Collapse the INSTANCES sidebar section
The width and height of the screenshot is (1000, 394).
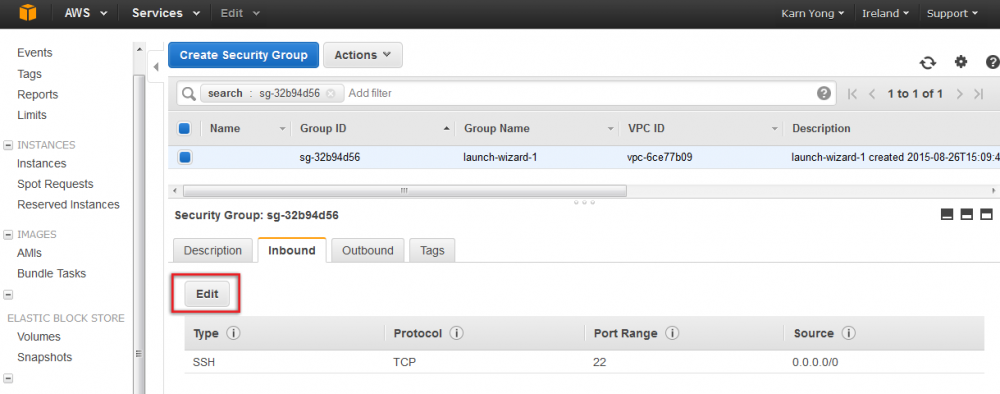(8, 145)
